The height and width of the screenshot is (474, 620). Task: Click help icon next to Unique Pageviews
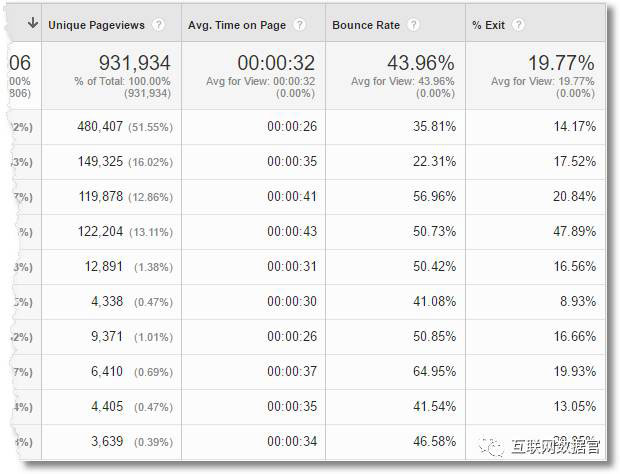158,24
